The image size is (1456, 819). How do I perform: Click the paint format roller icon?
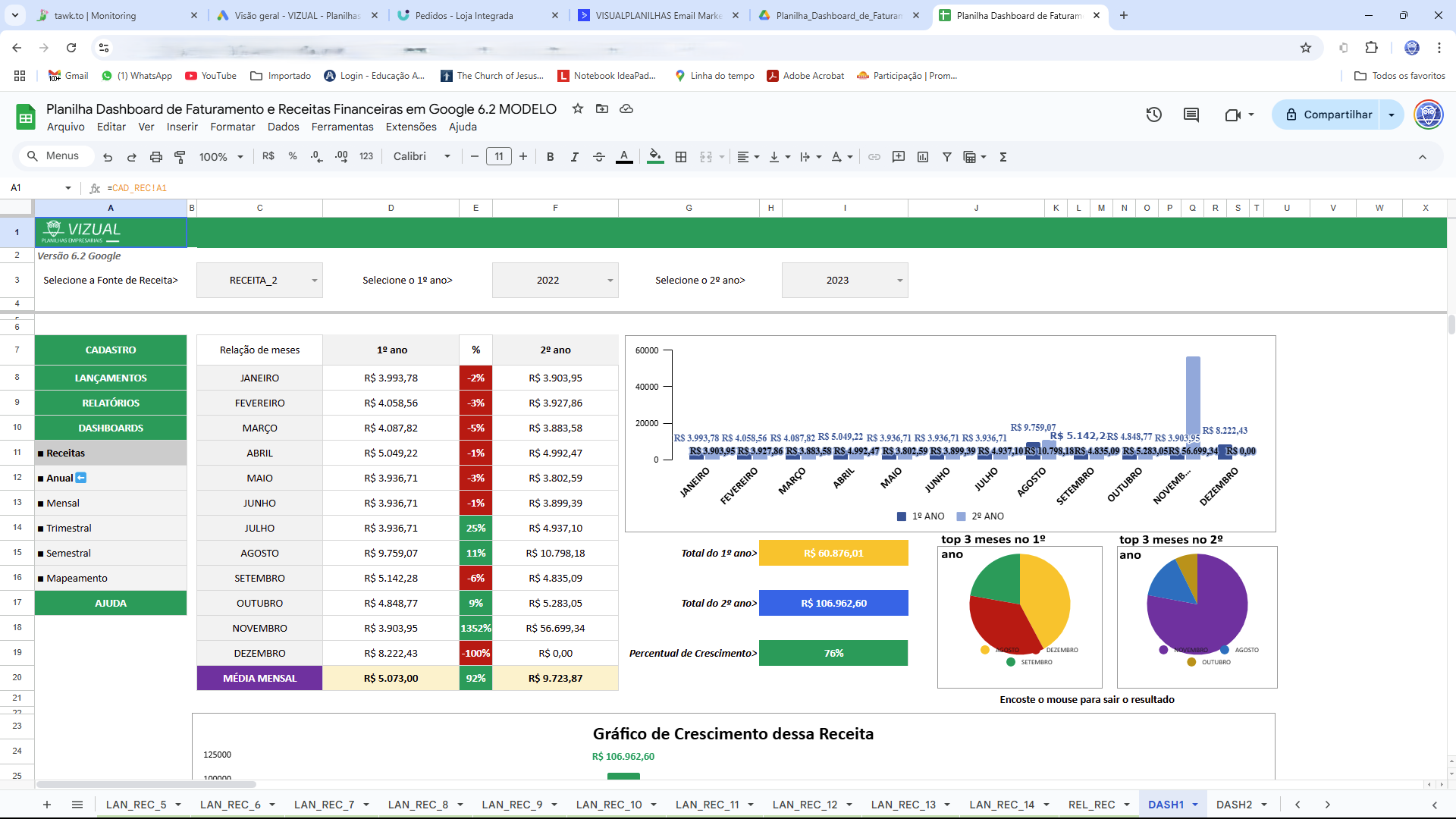coord(180,157)
